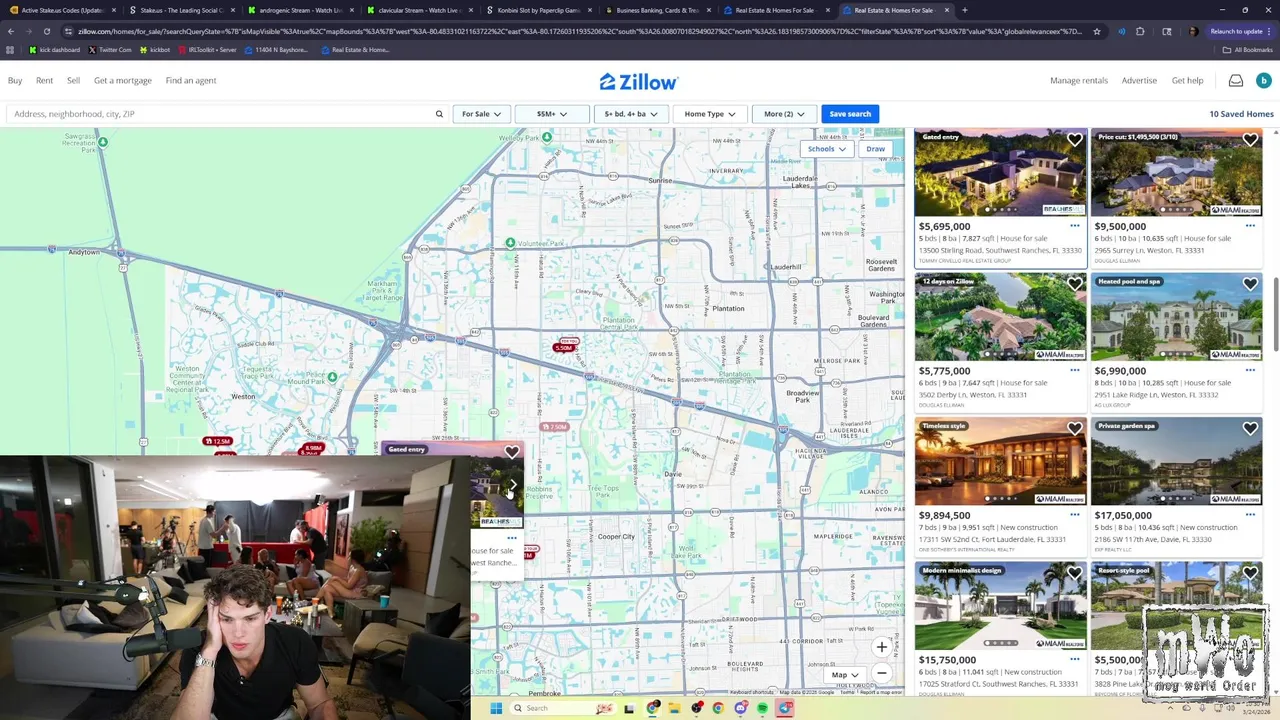1280x720 pixels.
Task: Reload the page in Chrome
Action: [46, 31]
